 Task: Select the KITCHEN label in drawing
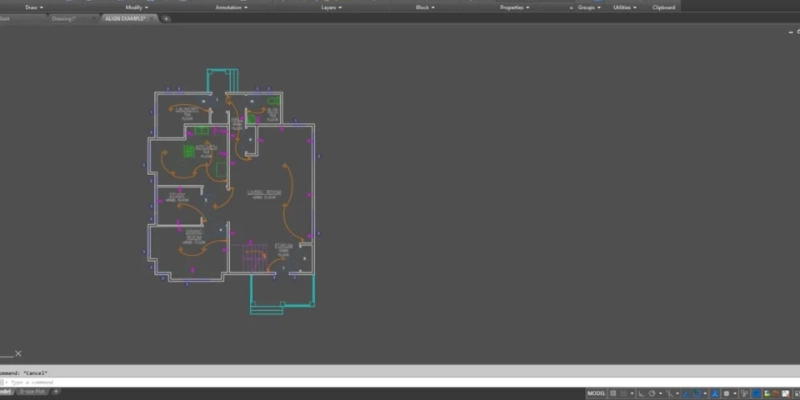(x=206, y=147)
